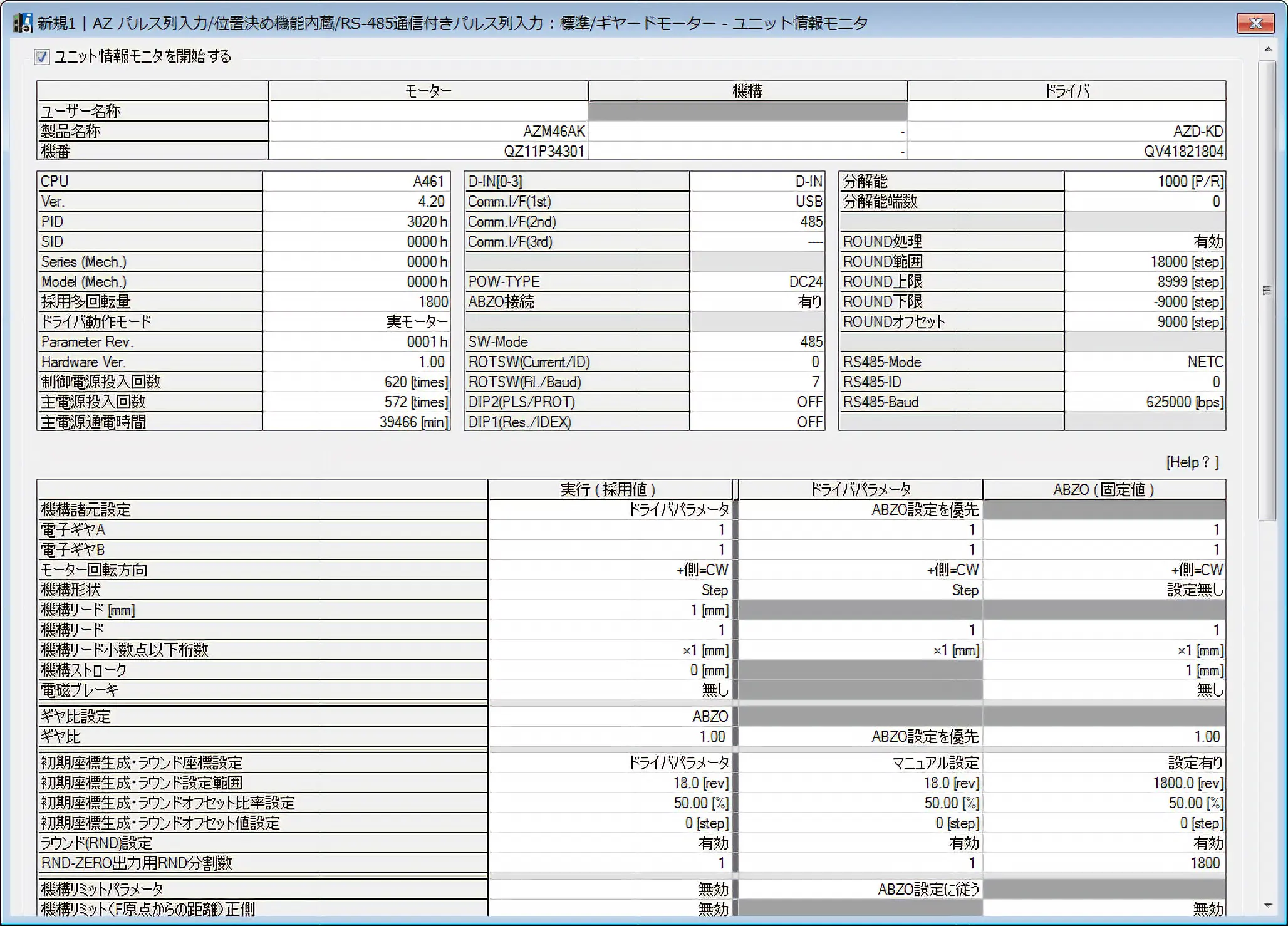This screenshot has width=1288, height=926.
Task: Select the ドライバ column header
Action: [1067, 91]
